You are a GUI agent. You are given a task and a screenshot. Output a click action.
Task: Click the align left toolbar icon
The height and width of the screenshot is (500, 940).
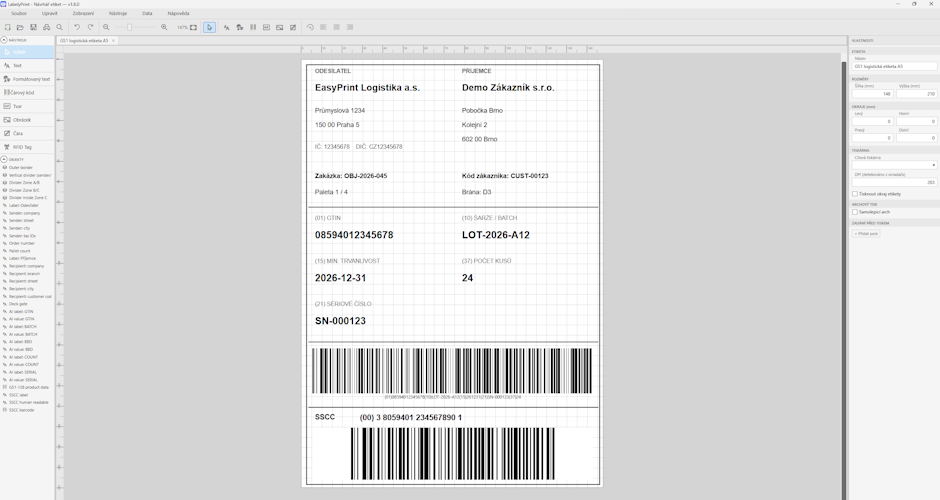pyautogui.click(x=323, y=27)
